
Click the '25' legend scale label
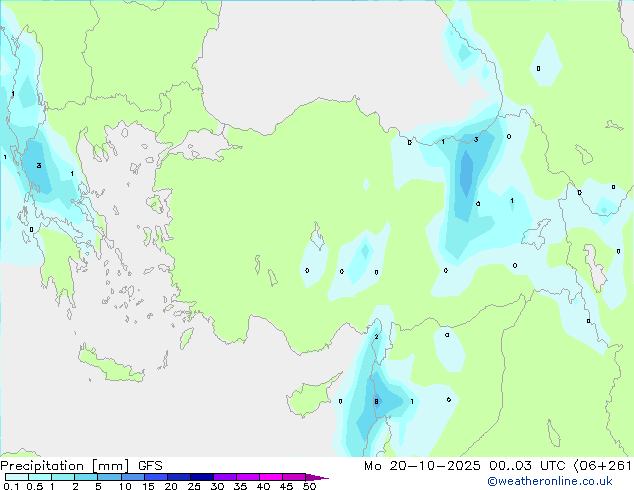point(194,486)
